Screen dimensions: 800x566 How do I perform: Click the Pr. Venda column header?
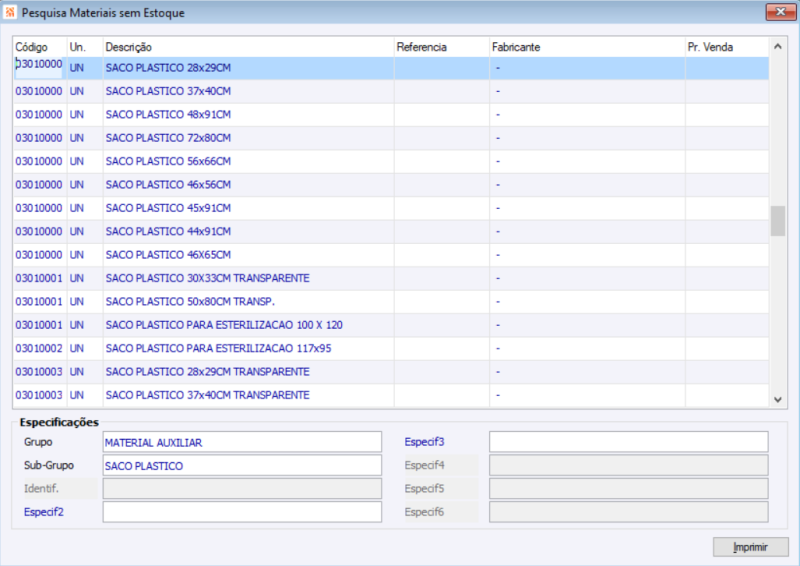click(x=727, y=47)
